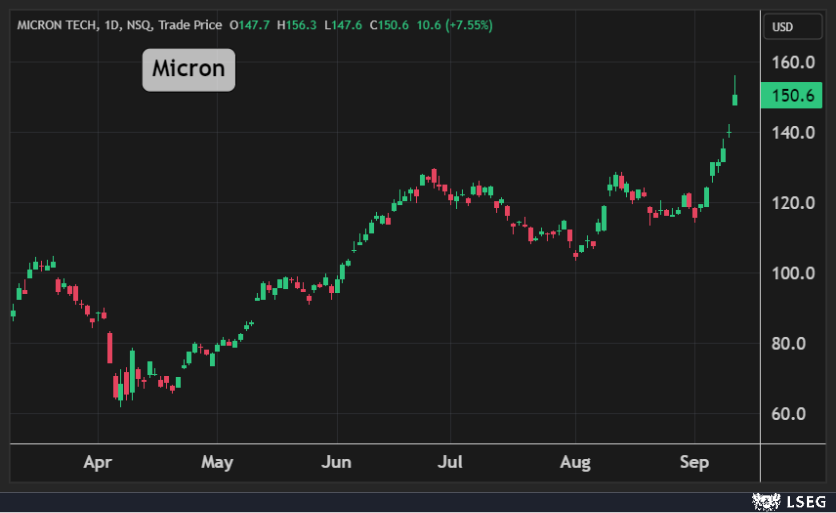The height and width of the screenshot is (513, 836).
Task: Click the latest green candlestick near 150
Action: 735,98
